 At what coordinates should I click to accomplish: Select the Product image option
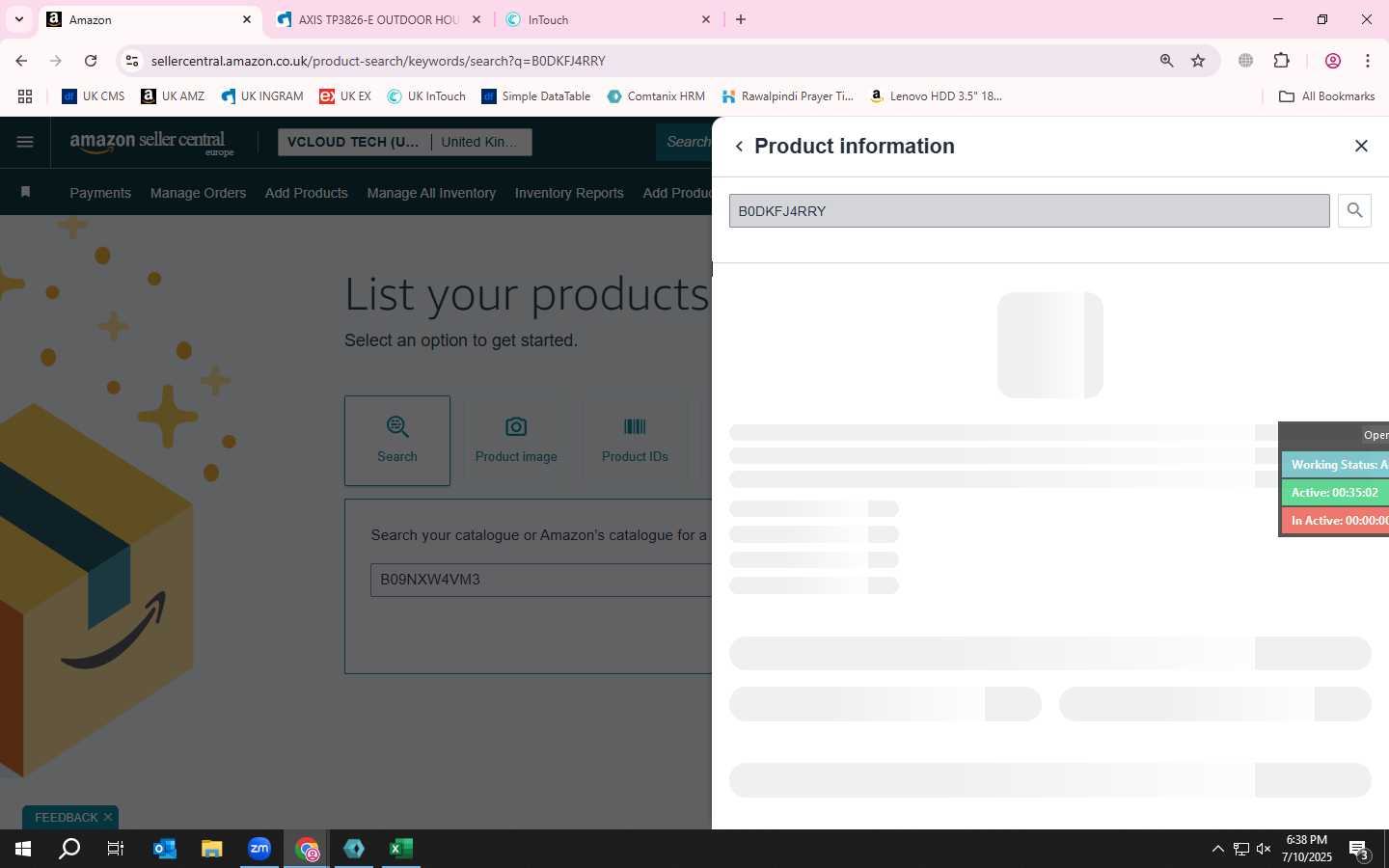click(x=516, y=441)
